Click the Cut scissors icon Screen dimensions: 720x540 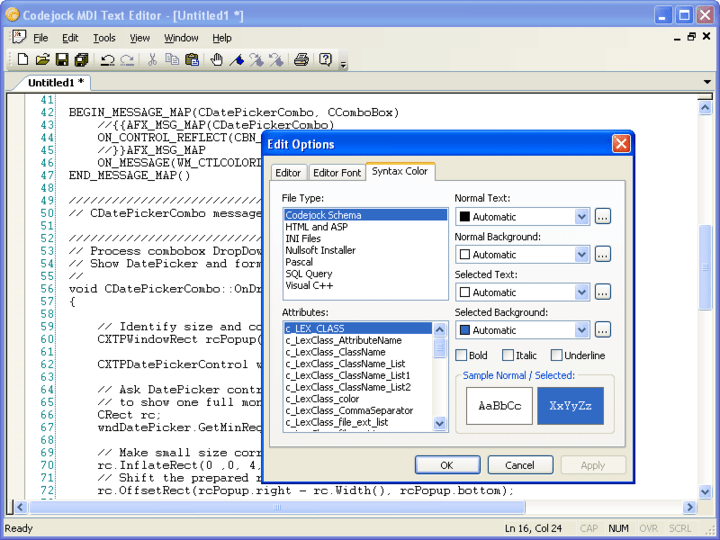(152, 60)
